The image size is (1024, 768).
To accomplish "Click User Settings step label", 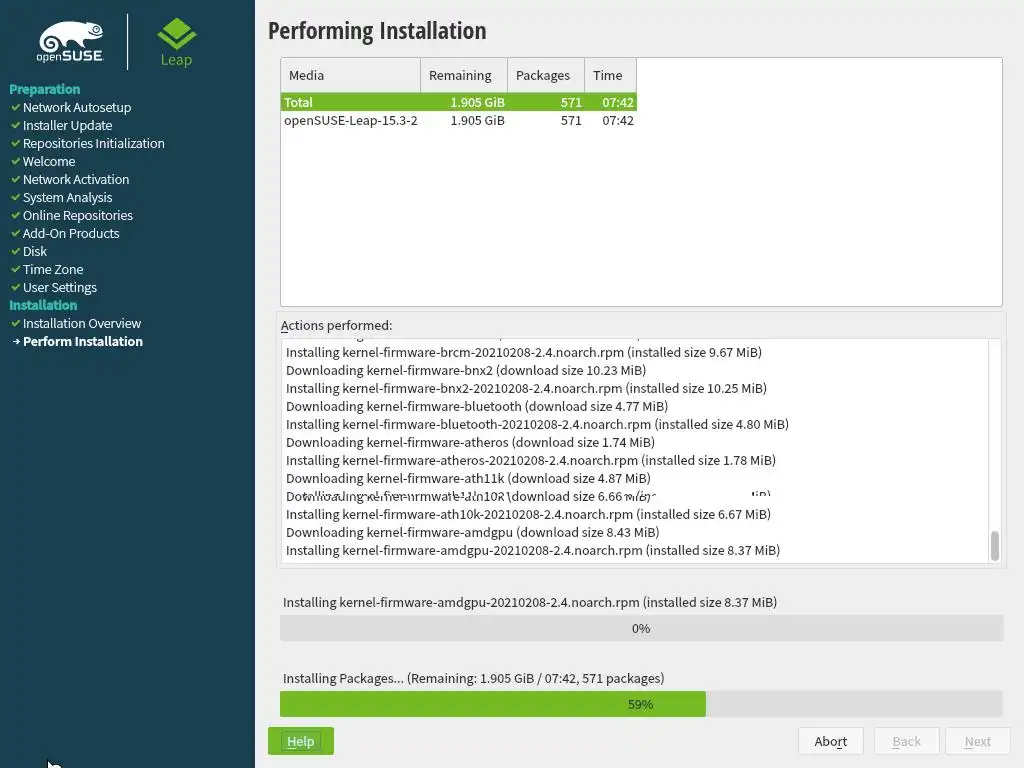I will (59, 287).
